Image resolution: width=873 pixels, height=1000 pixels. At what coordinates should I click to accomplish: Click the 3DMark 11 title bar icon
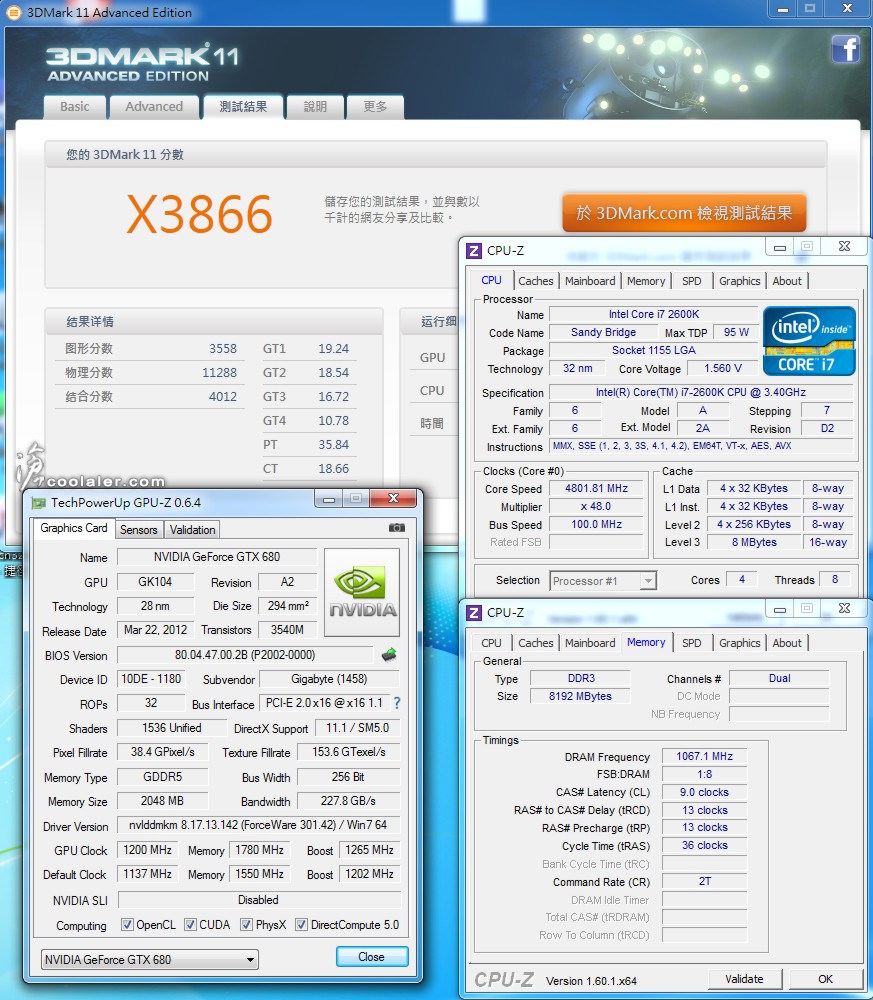[13, 12]
